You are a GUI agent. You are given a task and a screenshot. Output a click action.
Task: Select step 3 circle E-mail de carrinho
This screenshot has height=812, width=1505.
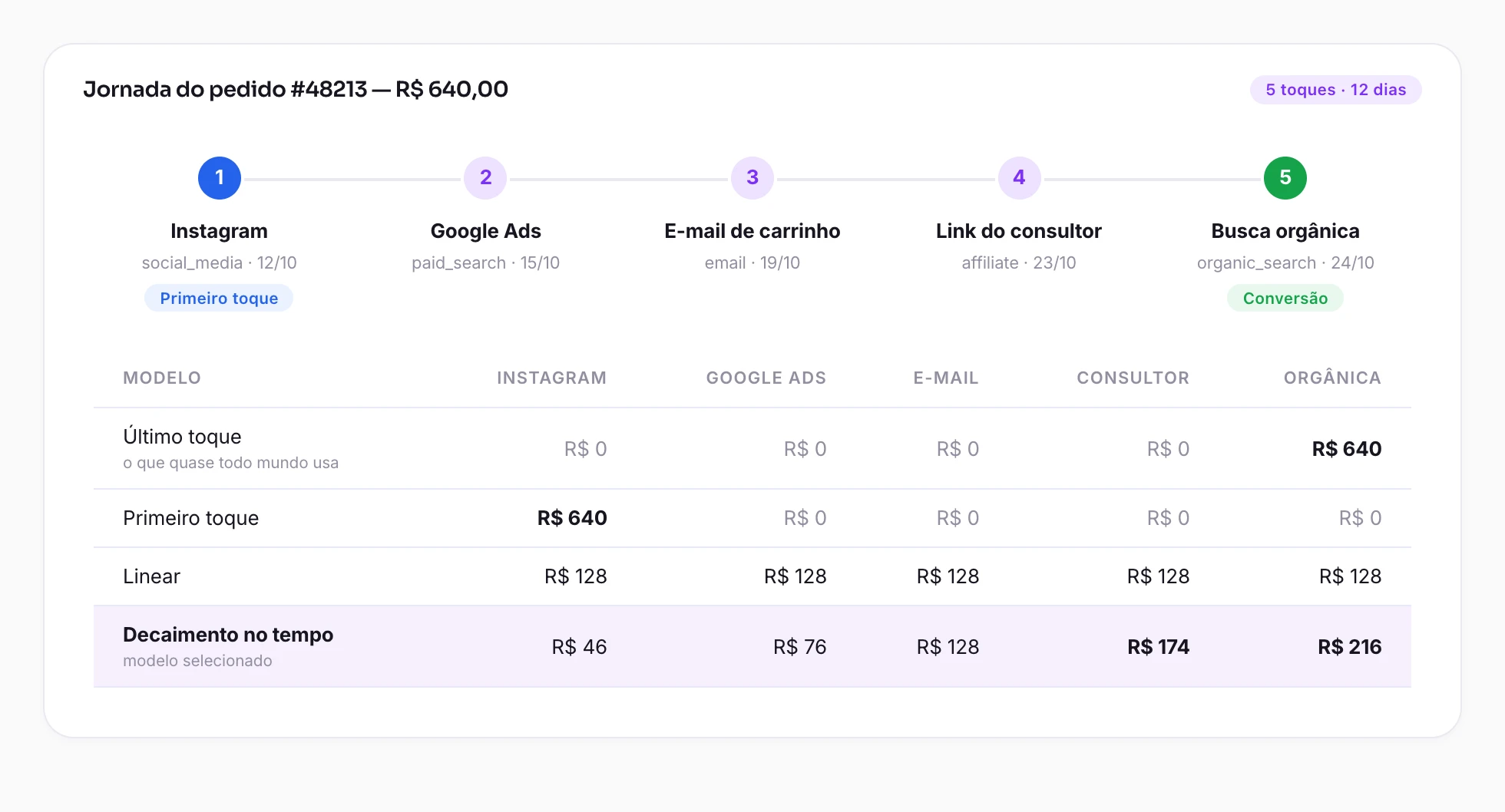pyautogui.click(x=752, y=178)
